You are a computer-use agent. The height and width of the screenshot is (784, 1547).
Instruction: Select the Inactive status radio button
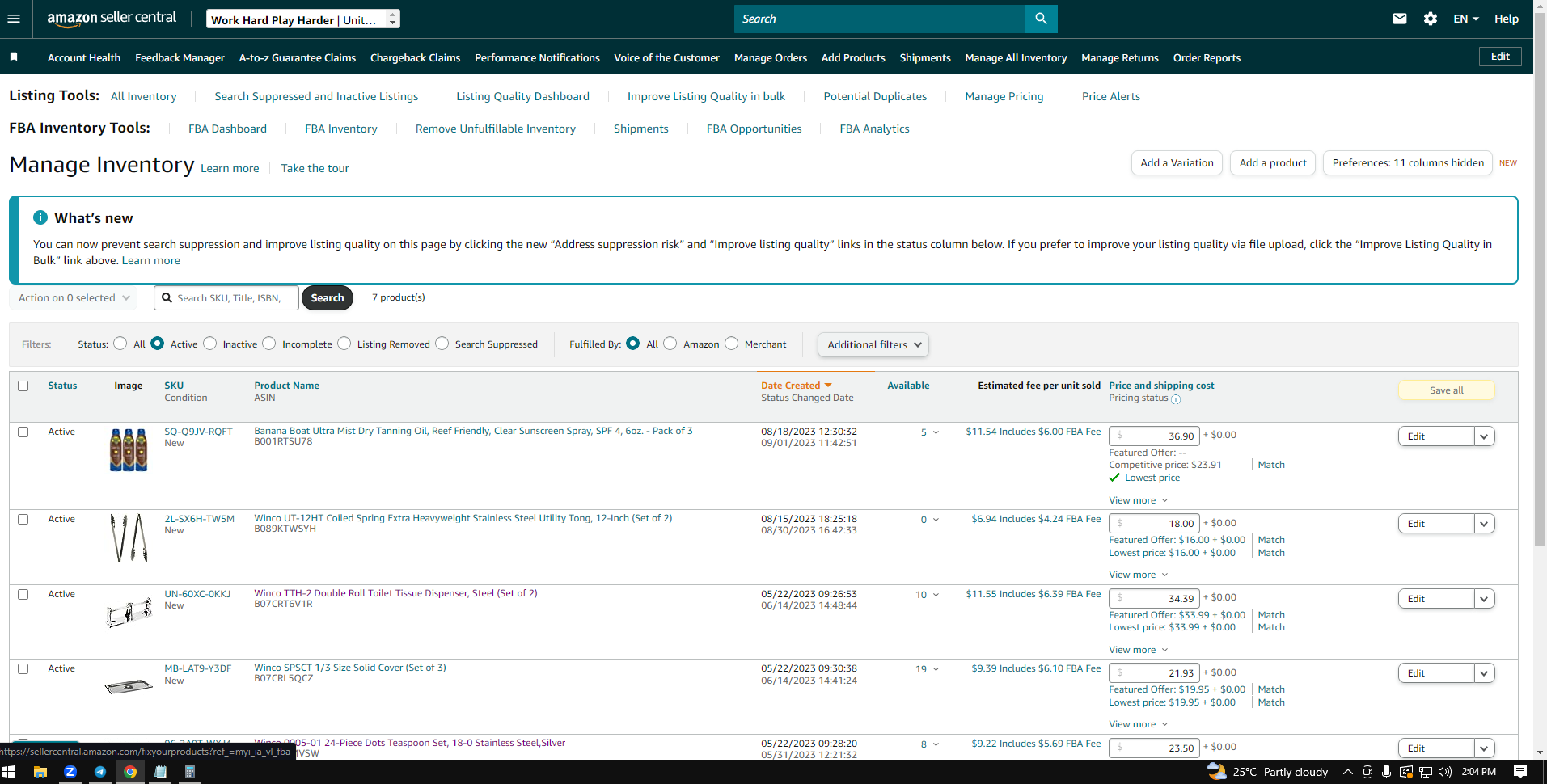(210, 344)
